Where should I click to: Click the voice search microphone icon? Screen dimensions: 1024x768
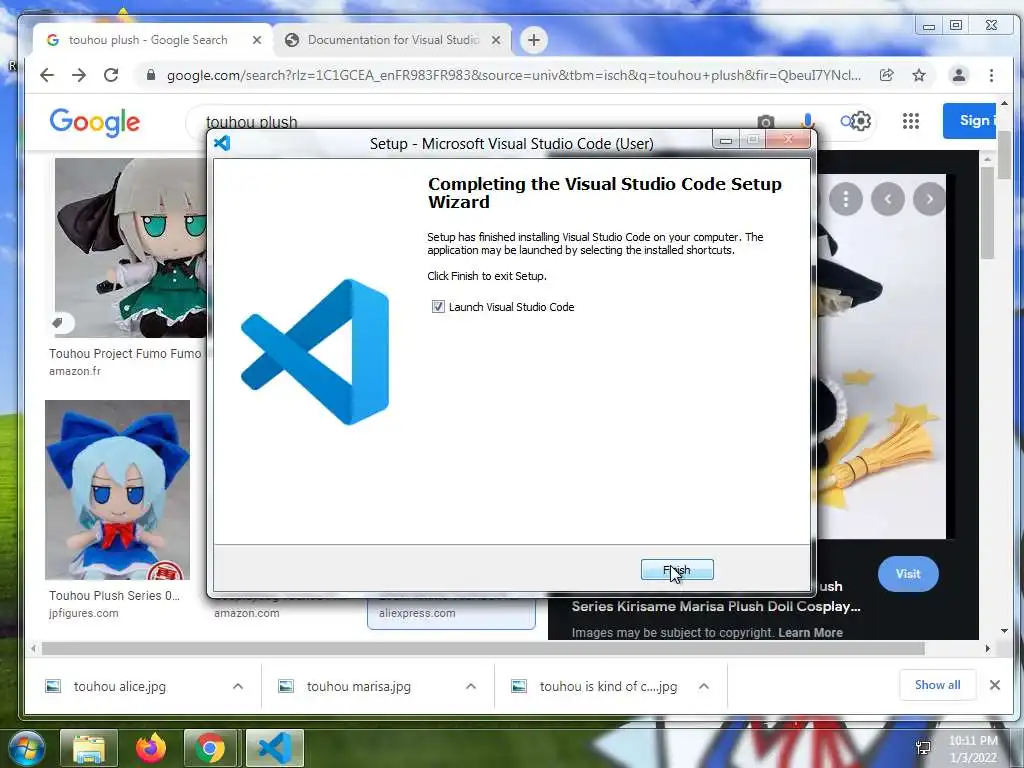pos(808,121)
